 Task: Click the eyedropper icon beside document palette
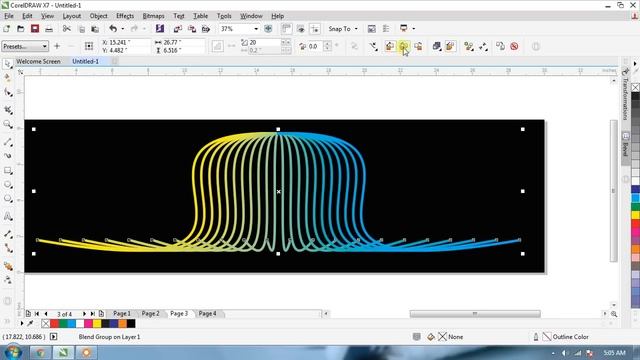(x=30, y=323)
